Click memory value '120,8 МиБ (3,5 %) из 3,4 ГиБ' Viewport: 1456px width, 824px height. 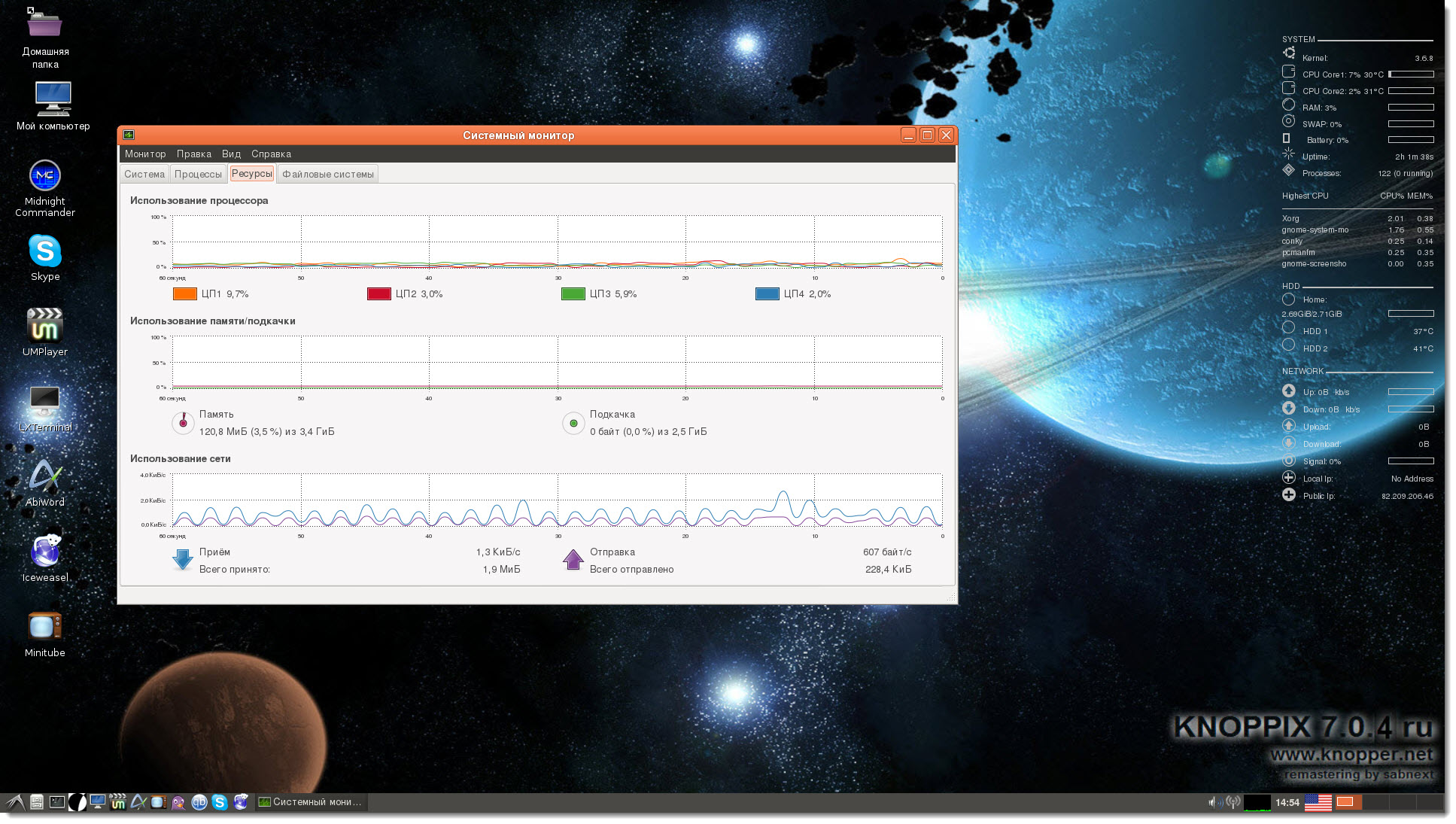click(266, 432)
